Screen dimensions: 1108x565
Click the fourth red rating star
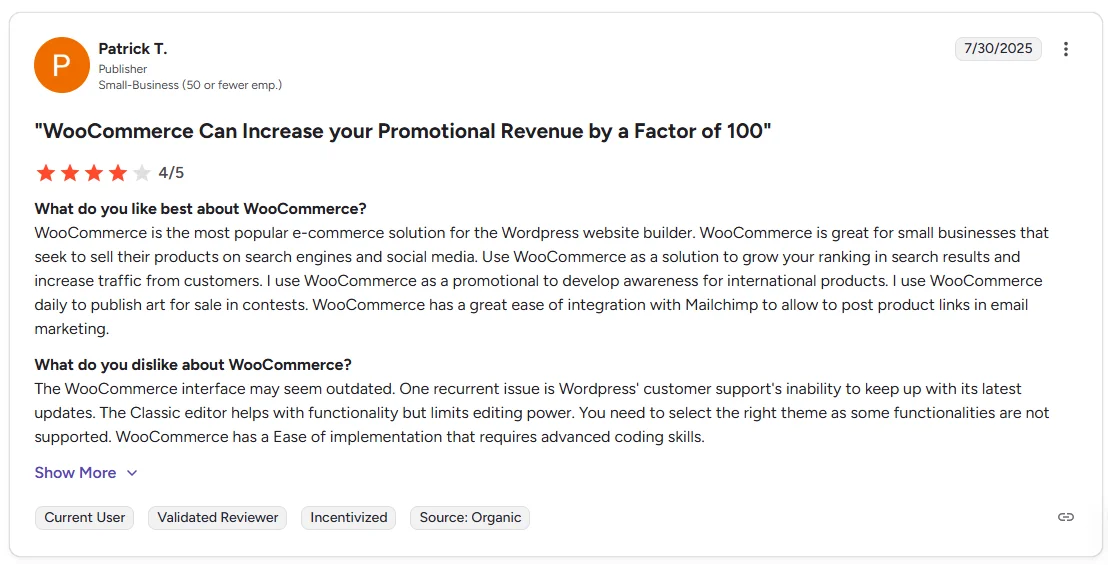[x=118, y=173]
